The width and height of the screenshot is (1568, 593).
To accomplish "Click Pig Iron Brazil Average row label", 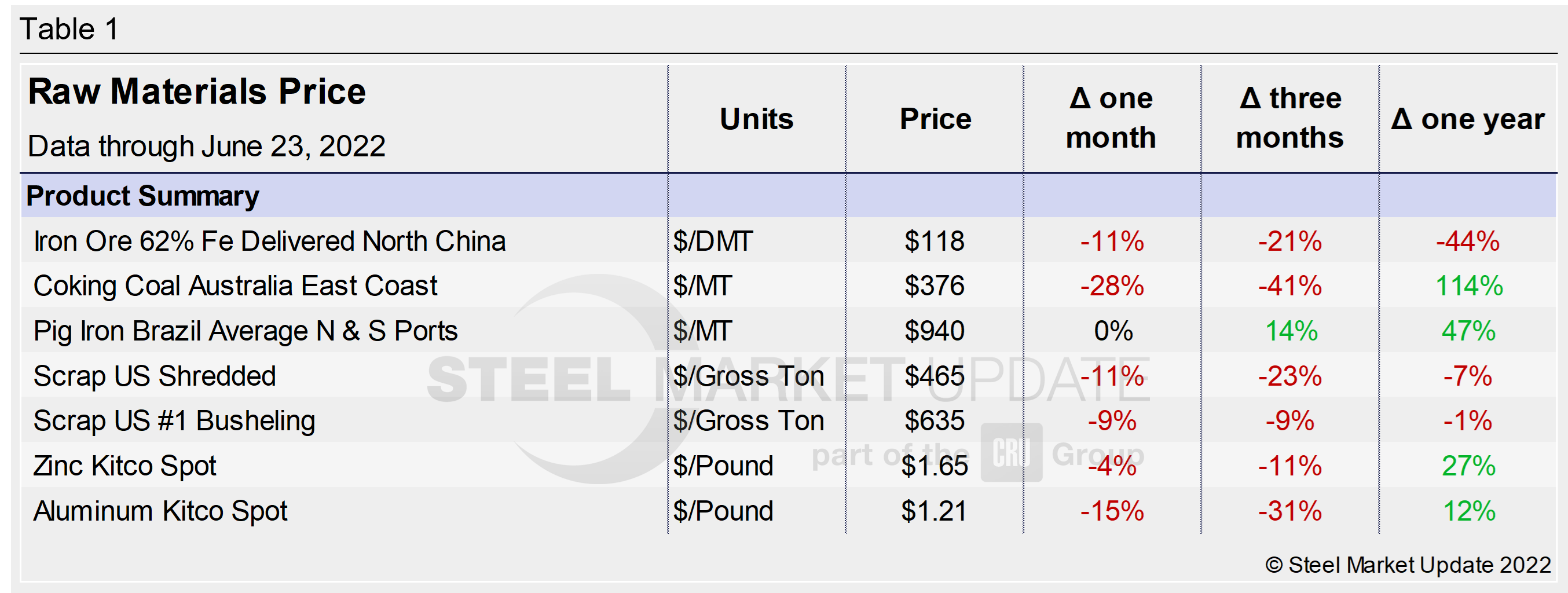I will [x=246, y=331].
